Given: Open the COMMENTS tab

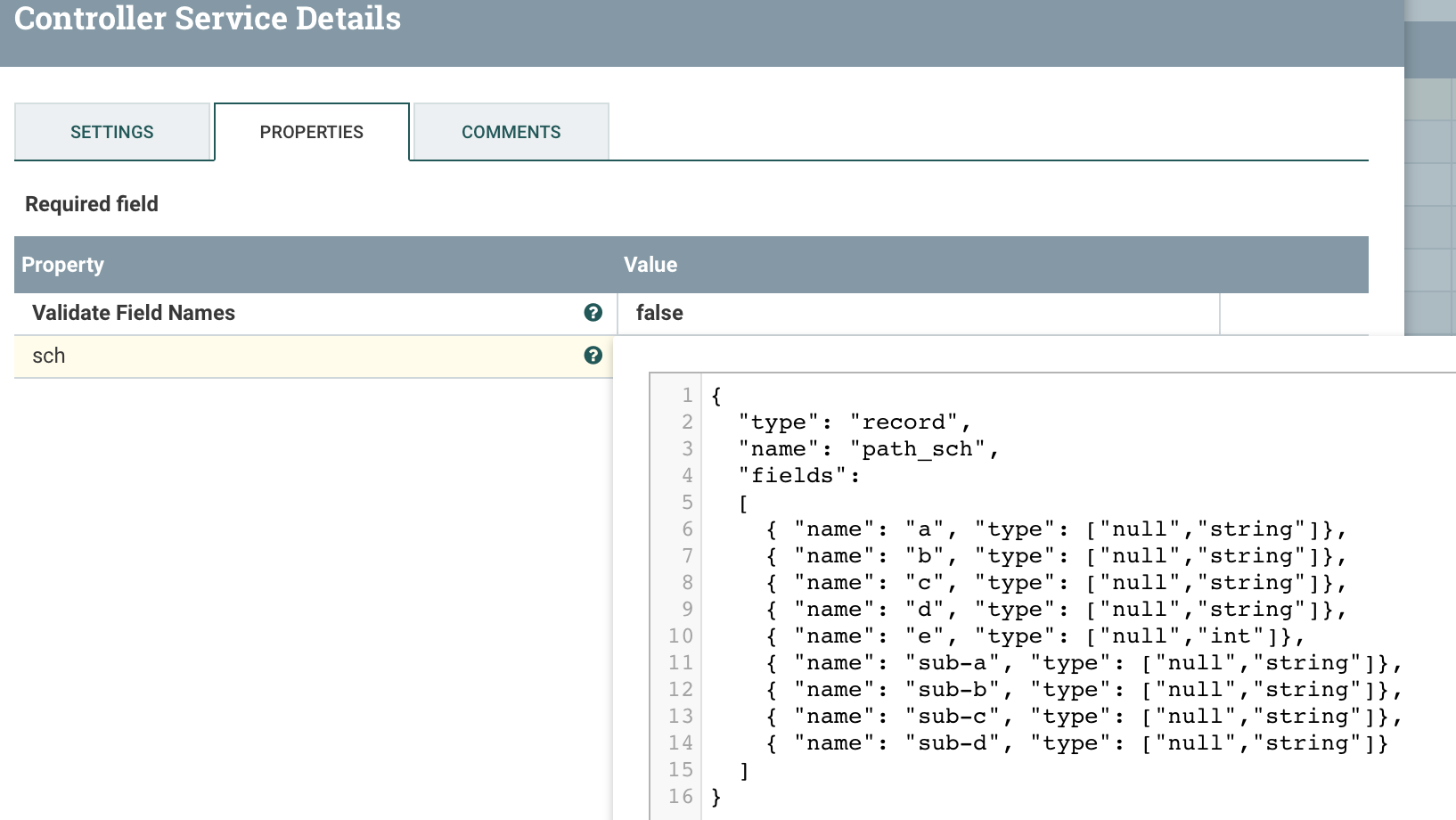Looking at the screenshot, I should pos(511,132).
